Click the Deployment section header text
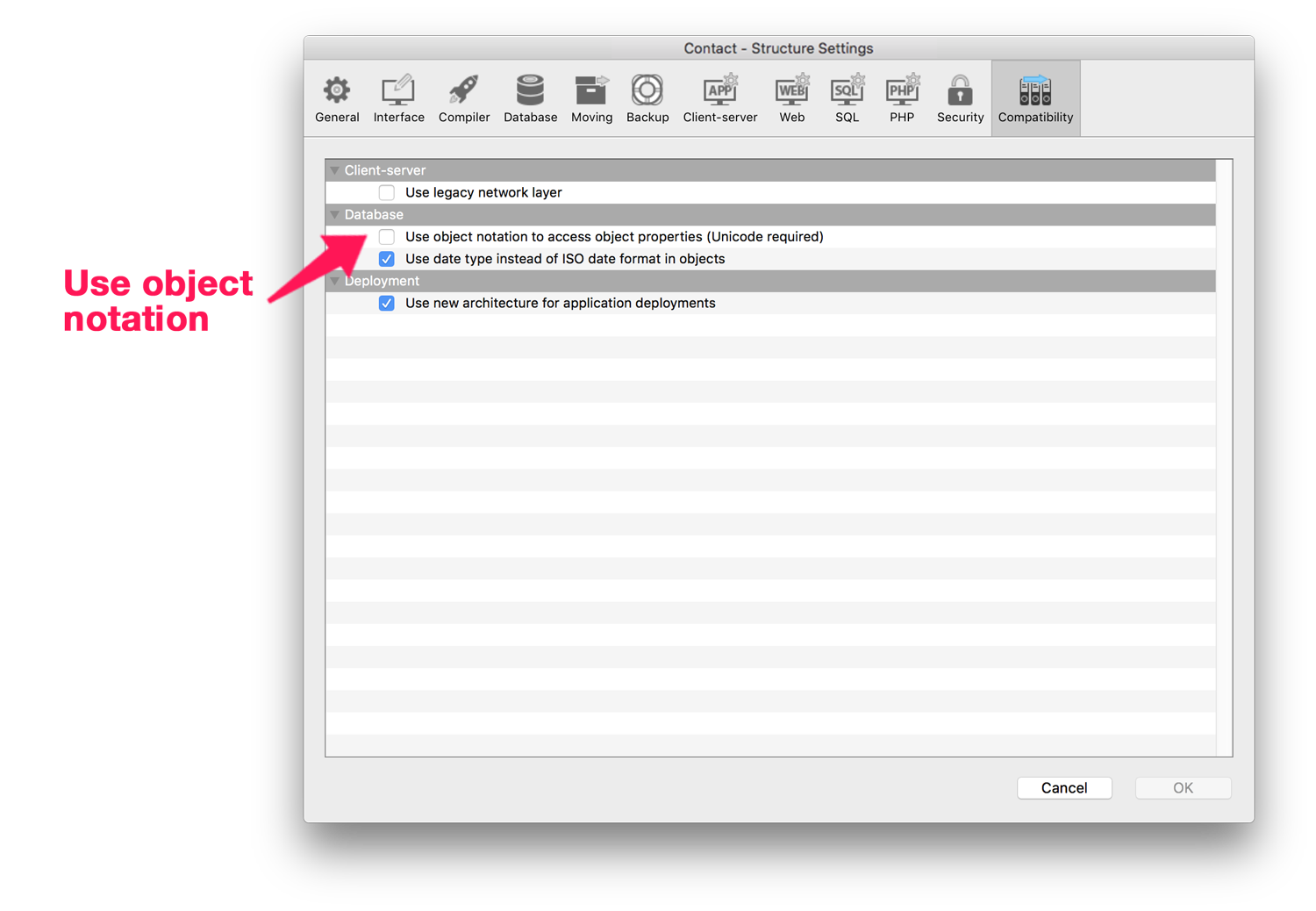Image resolution: width=1316 pixels, height=911 pixels. (x=382, y=281)
